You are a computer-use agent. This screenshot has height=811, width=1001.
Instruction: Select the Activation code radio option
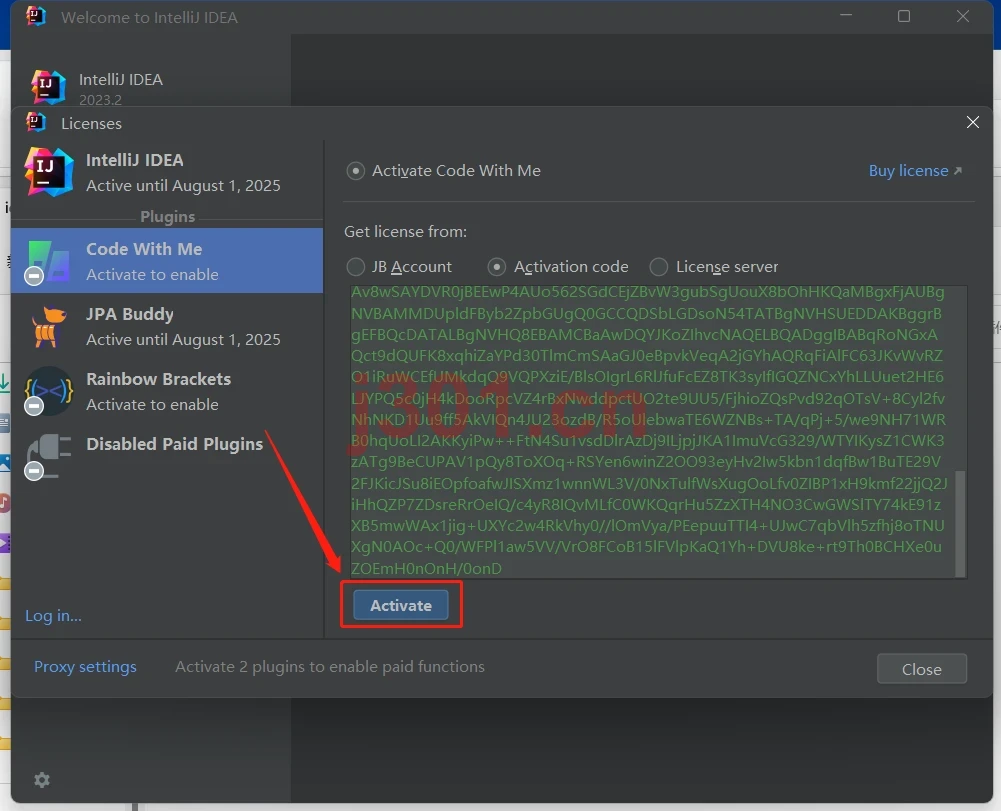point(558,266)
